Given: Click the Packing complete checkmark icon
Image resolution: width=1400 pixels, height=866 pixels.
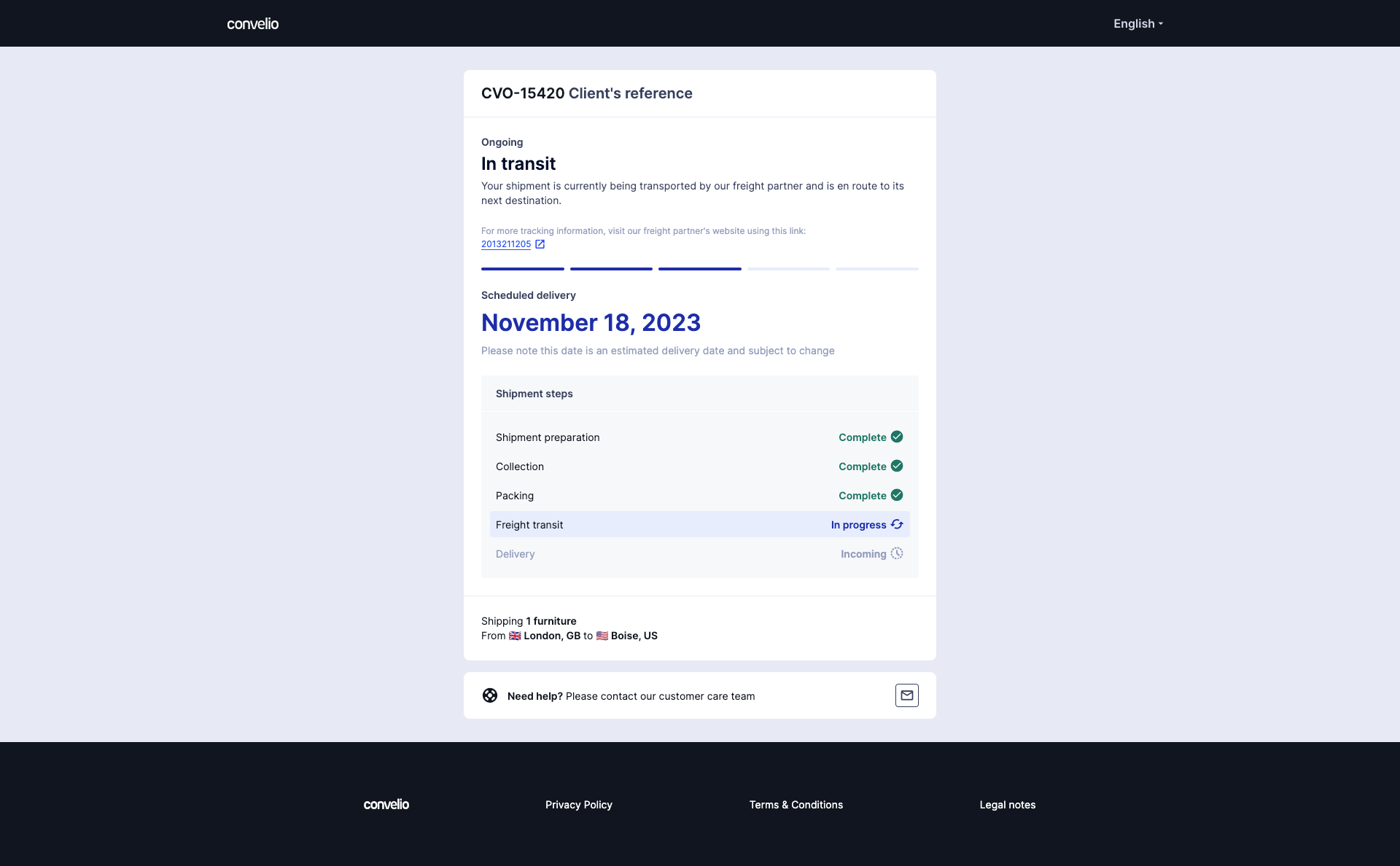Looking at the screenshot, I should pyautogui.click(x=897, y=495).
